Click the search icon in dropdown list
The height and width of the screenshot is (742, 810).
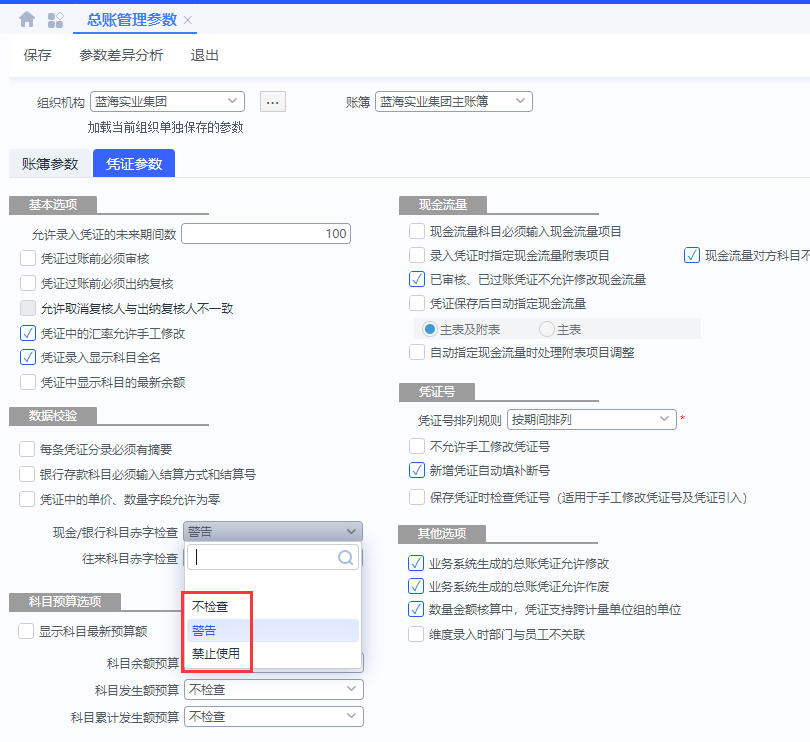(x=345, y=558)
